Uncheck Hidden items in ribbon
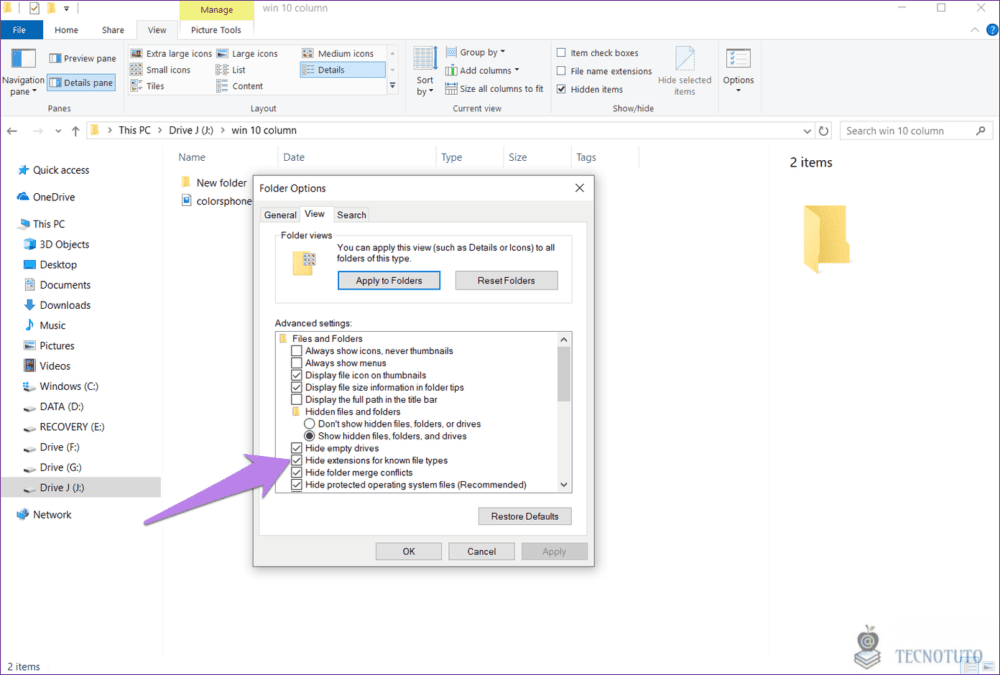The width and height of the screenshot is (1000, 675). (x=561, y=89)
